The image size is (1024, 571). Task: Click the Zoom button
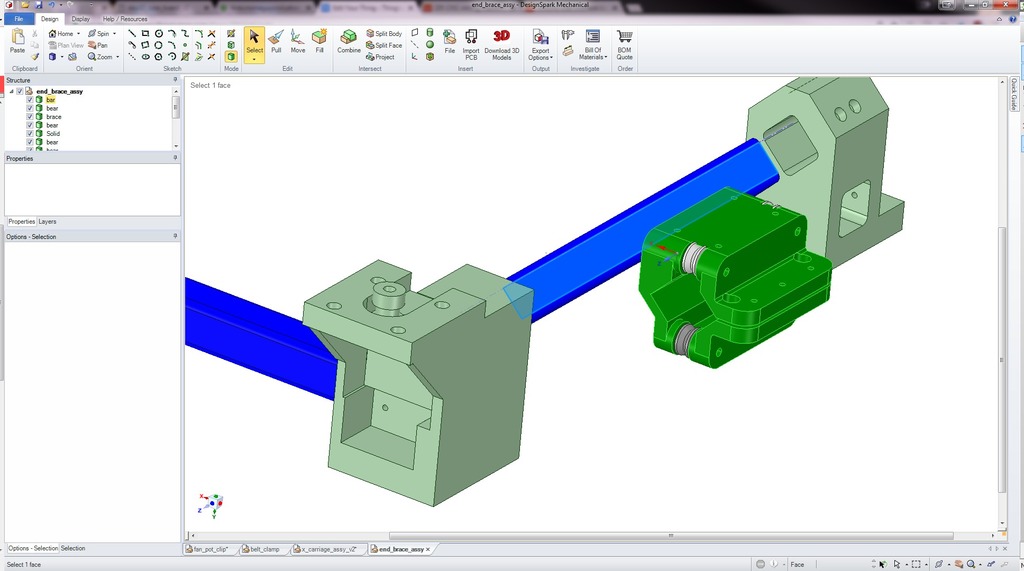101,57
